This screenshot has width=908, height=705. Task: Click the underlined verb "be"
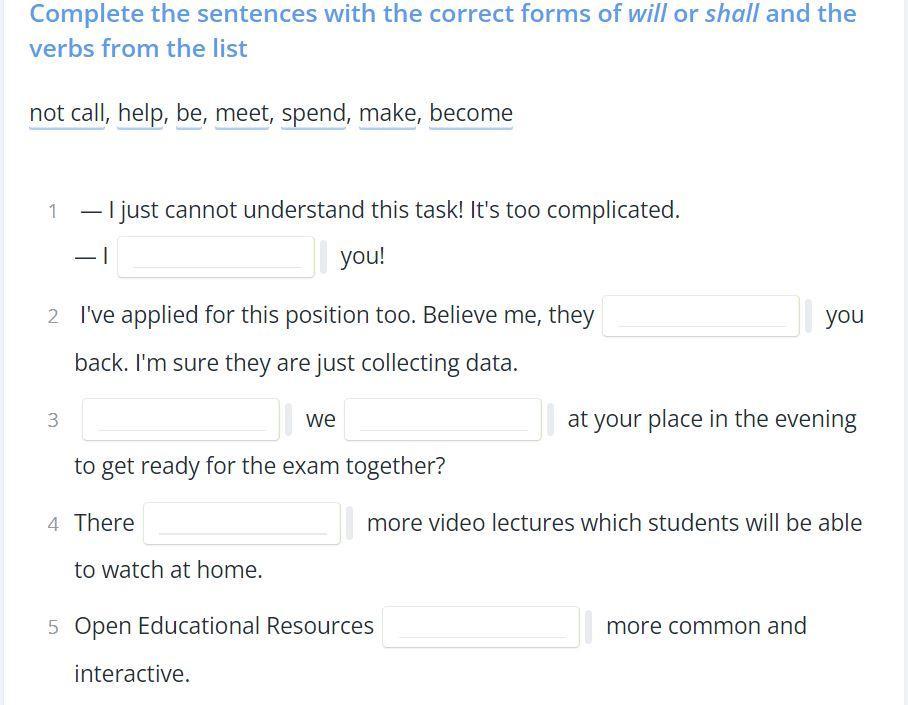tap(189, 113)
